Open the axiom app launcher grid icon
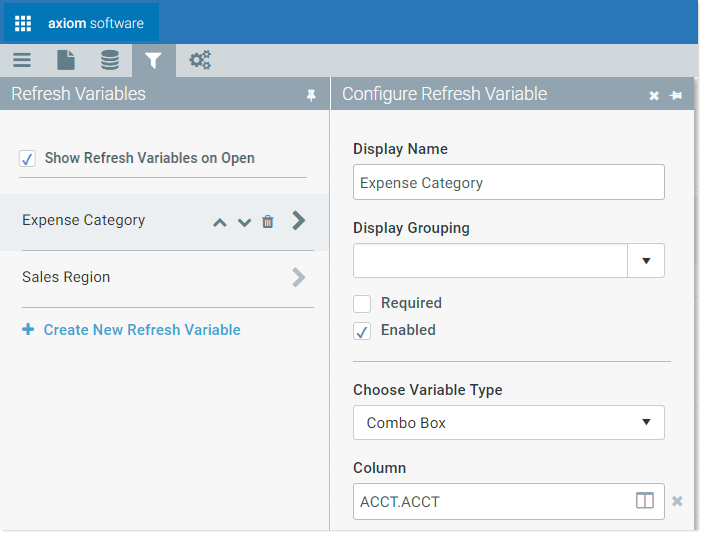This screenshot has width=702, height=534. tap(23, 23)
